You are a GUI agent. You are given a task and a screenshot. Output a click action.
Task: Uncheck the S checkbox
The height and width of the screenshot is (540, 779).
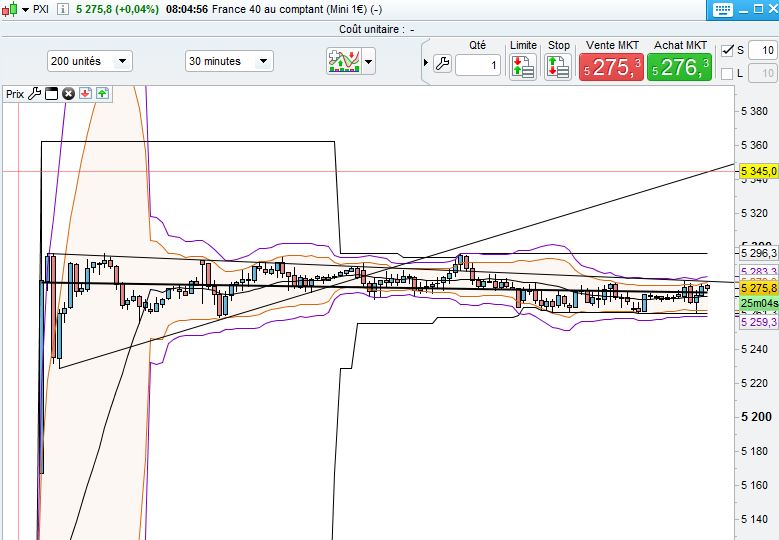(727, 50)
